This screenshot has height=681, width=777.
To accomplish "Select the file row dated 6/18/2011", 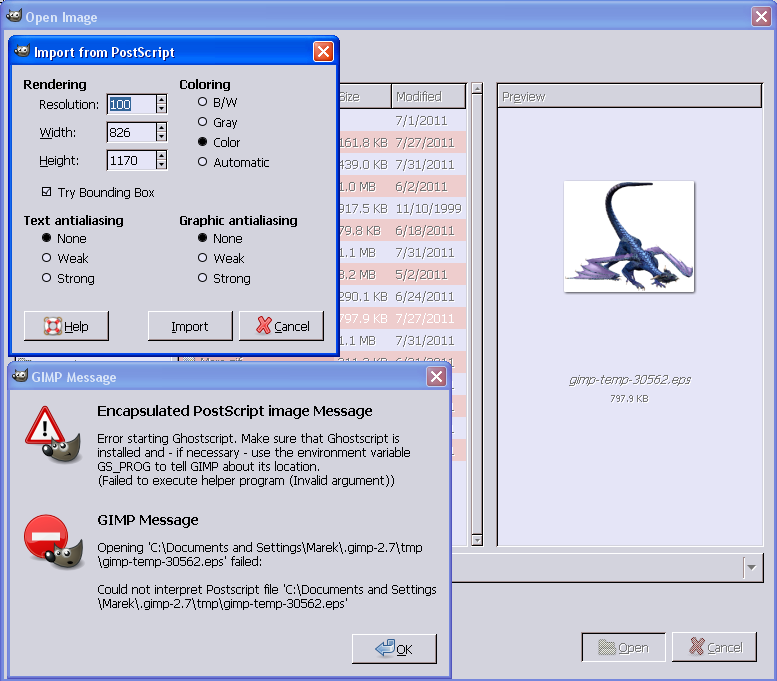I will (x=402, y=230).
